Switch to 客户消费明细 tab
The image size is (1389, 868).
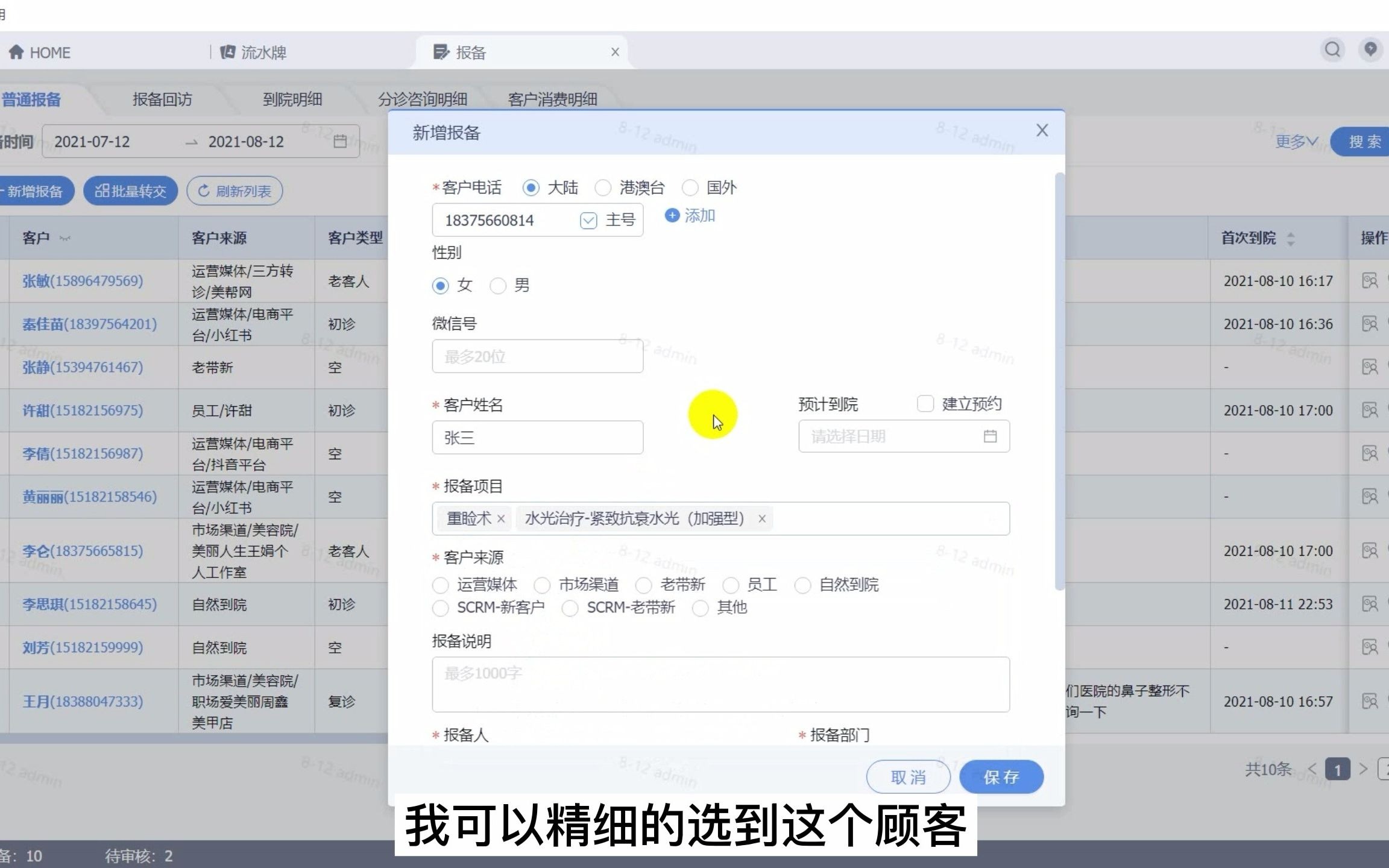click(553, 99)
